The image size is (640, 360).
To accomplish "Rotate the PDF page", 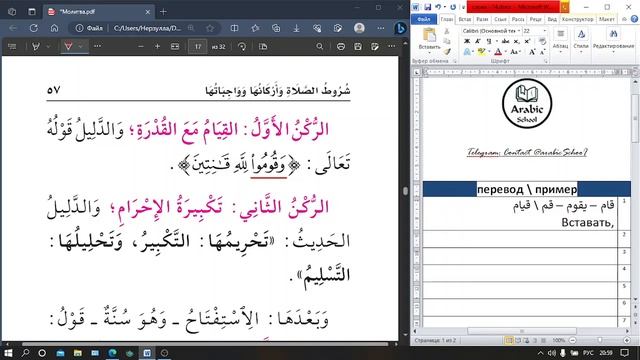I will (242, 47).
